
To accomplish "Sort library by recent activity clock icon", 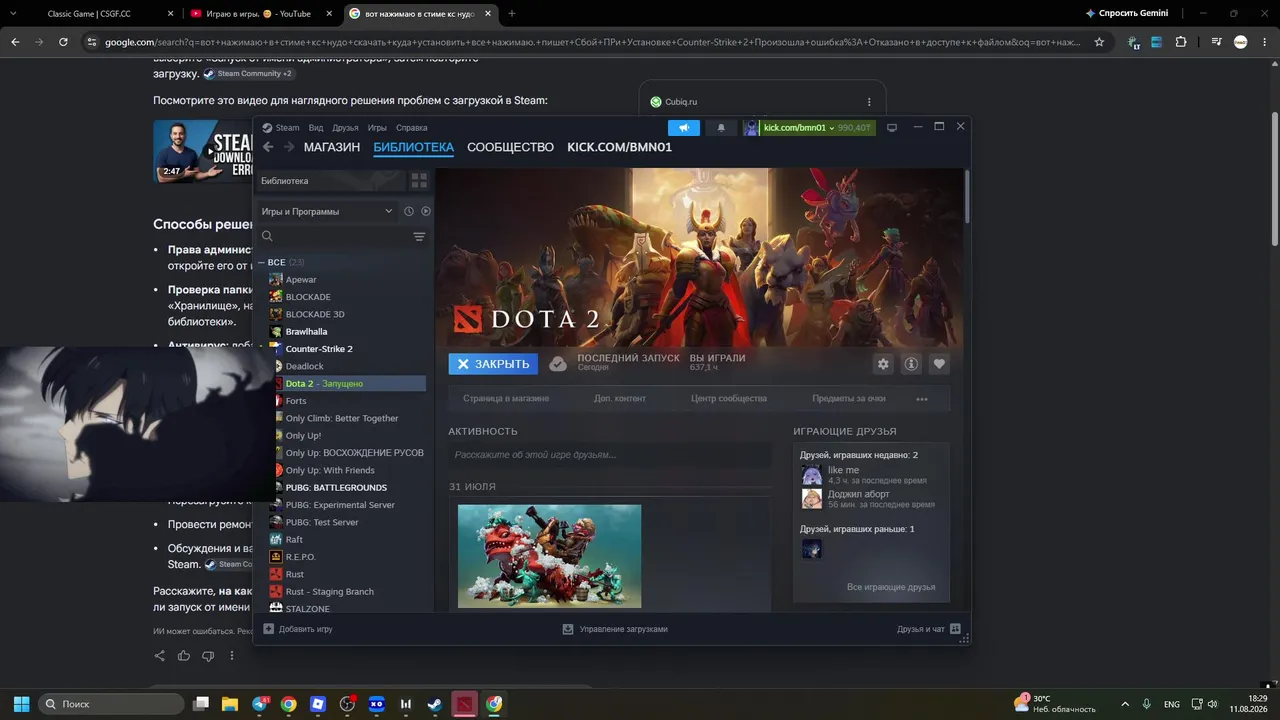I will [409, 212].
